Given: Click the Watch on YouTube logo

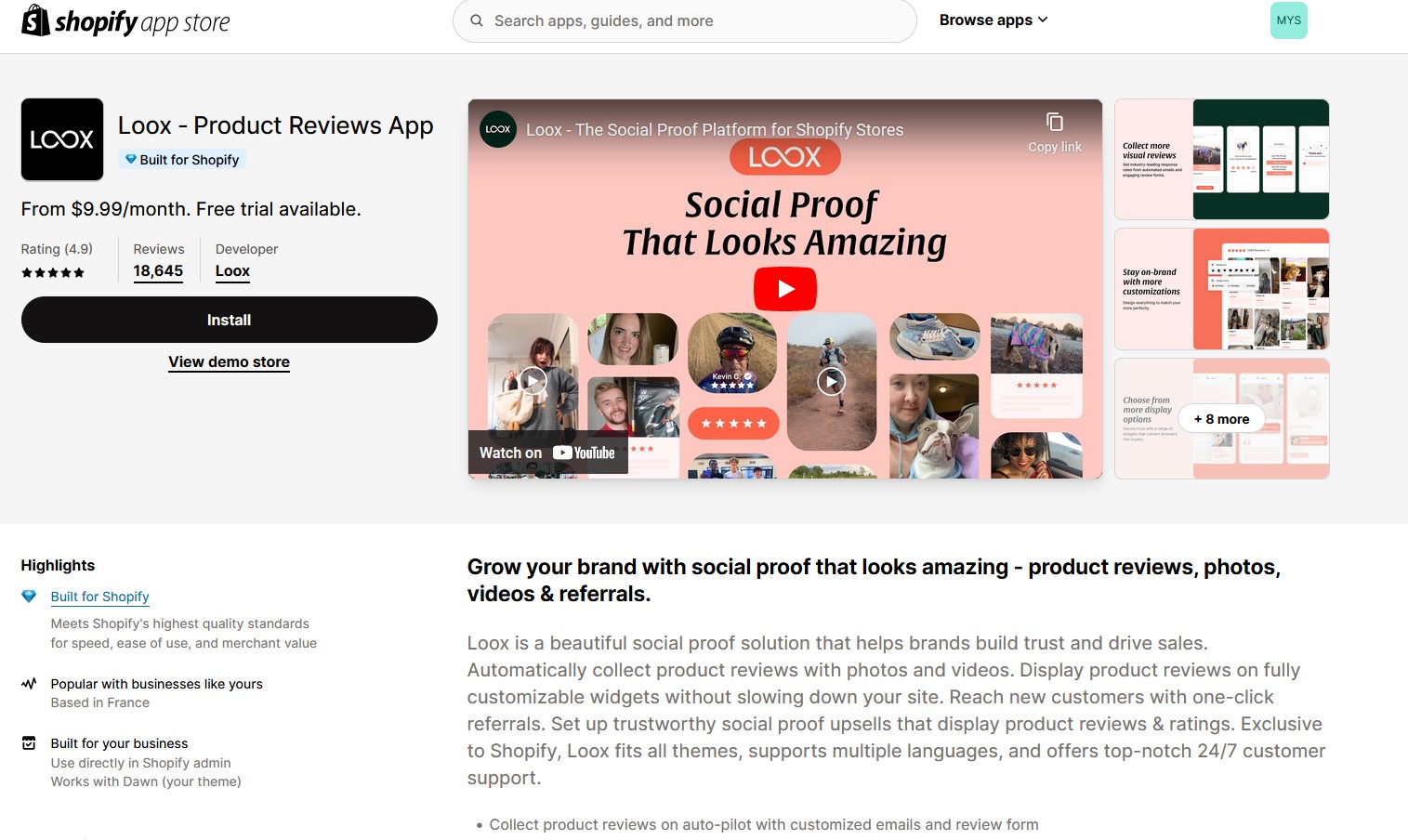Looking at the screenshot, I should [547, 453].
